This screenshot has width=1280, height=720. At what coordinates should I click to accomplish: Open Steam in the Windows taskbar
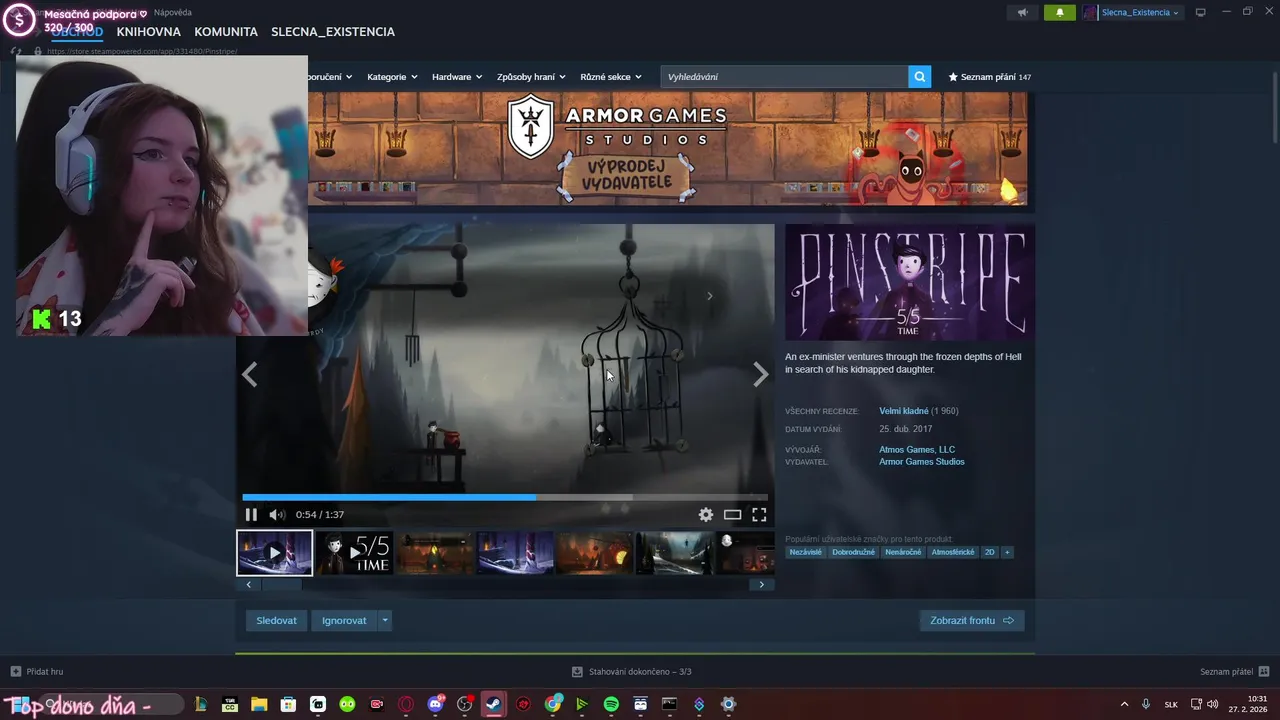coord(493,704)
